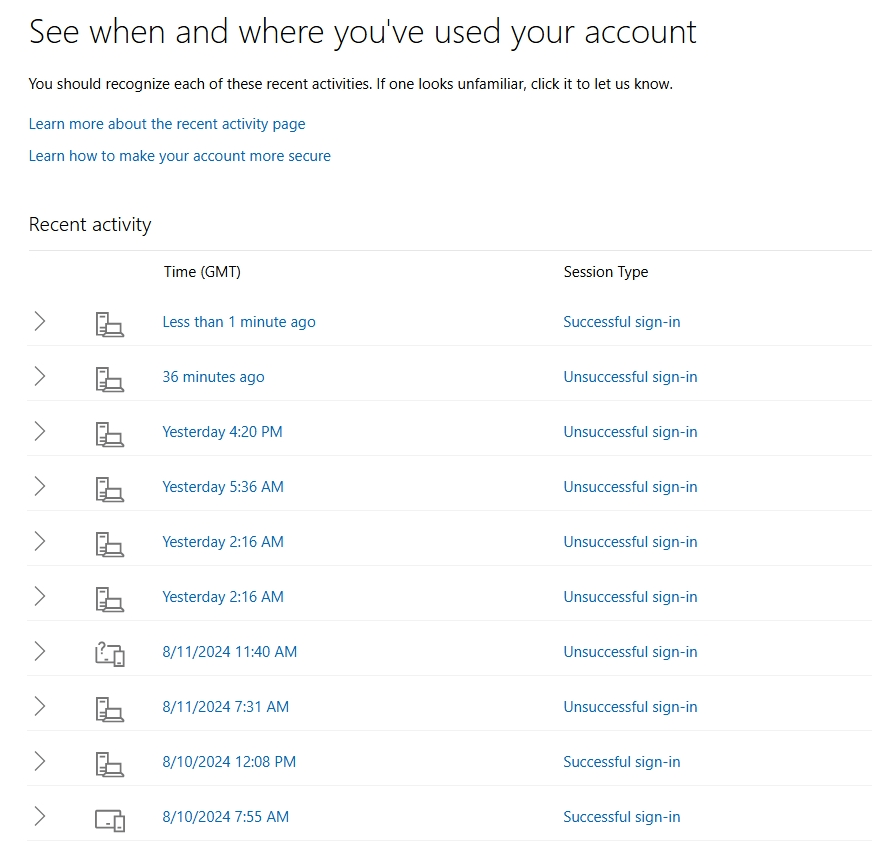Viewport: 872px width, 868px height.
Task: Click the desktop device icon beside 'Less than 1 minute ago'
Action: coord(110,322)
